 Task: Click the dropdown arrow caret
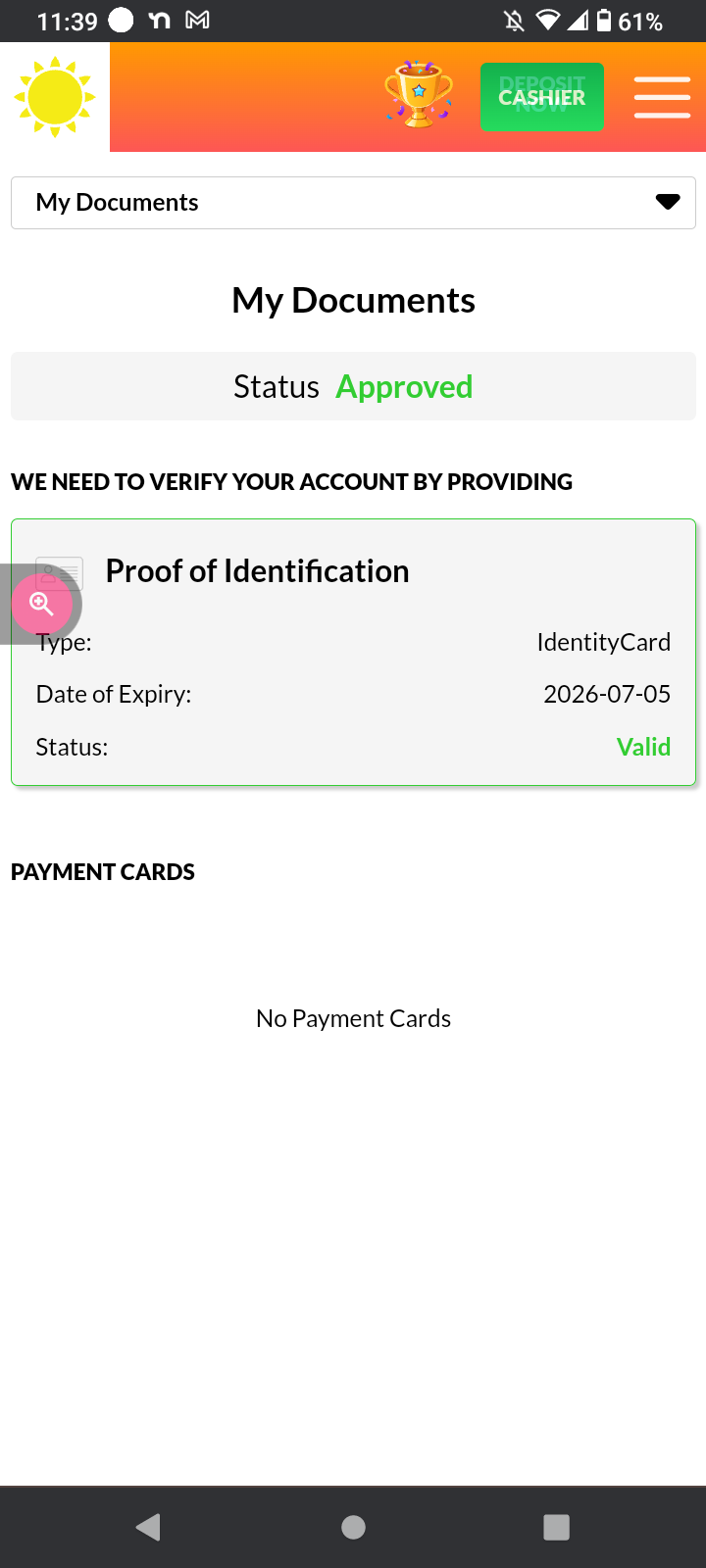point(668,202)
